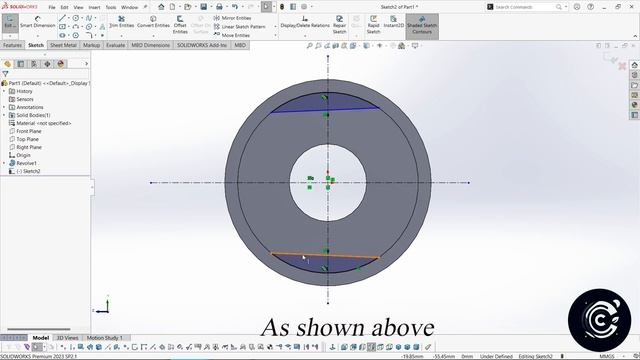The height and width of the screenshot is (360, 640).
Task: Click Mirror Entities
Action: tap(232, 18)
